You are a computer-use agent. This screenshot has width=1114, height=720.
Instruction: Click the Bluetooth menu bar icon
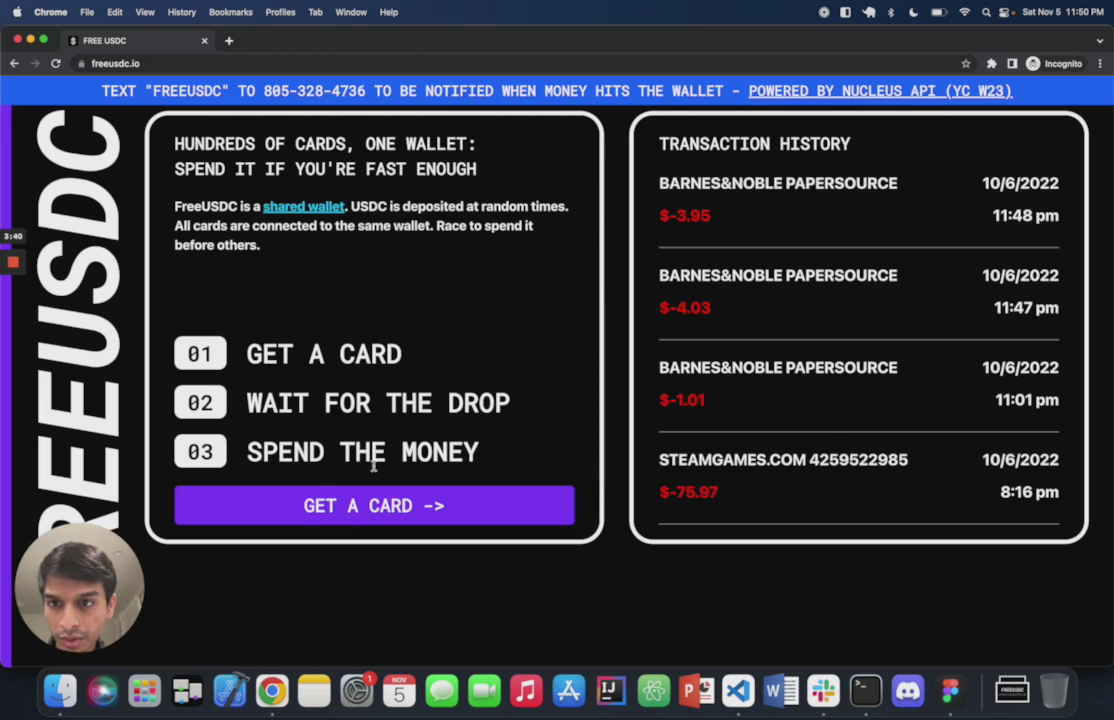pyautogui.click(x=891, y=12)
